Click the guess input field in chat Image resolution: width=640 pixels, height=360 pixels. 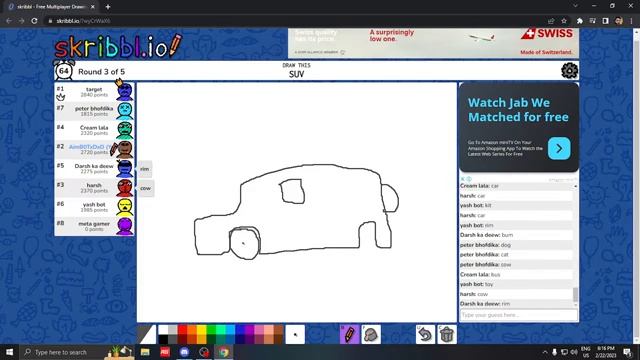[x=518, y=315]
